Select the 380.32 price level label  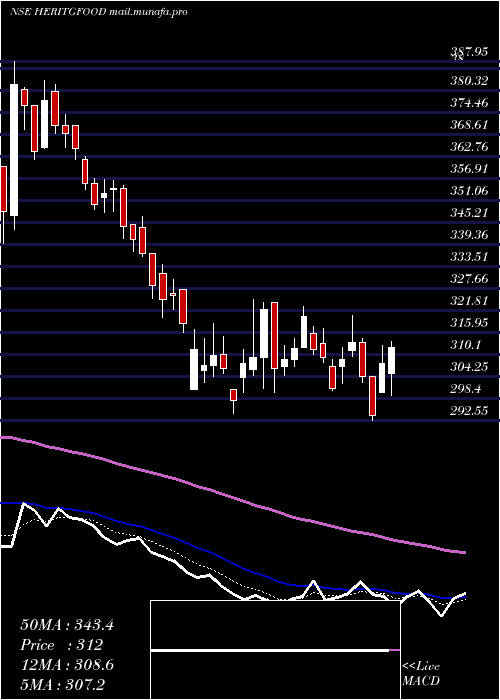[469, 81]
